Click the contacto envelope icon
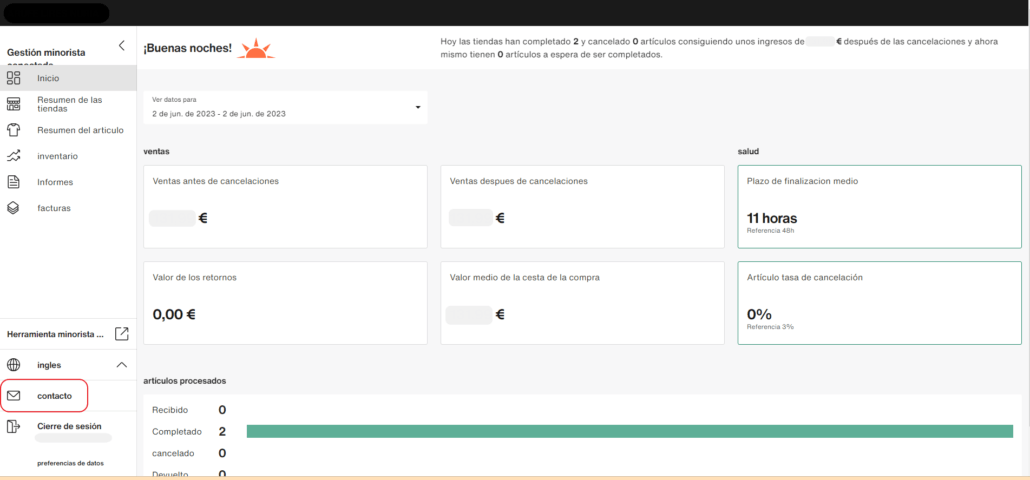The width and height of the screenshot is (1030, 480). tap(14, 396)
